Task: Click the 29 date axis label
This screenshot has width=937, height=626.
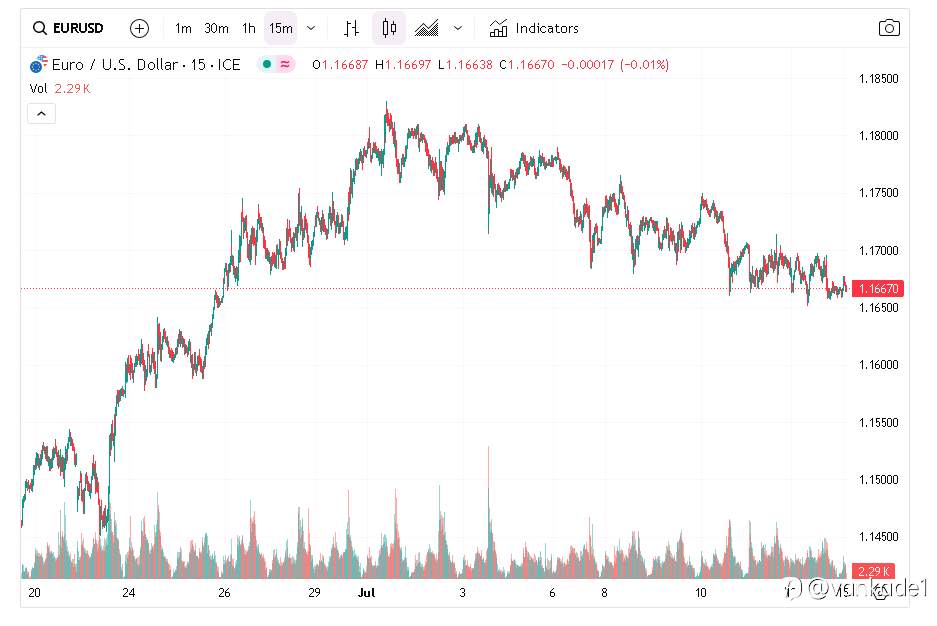Action: pyautogui.click(x=314, y=593)
